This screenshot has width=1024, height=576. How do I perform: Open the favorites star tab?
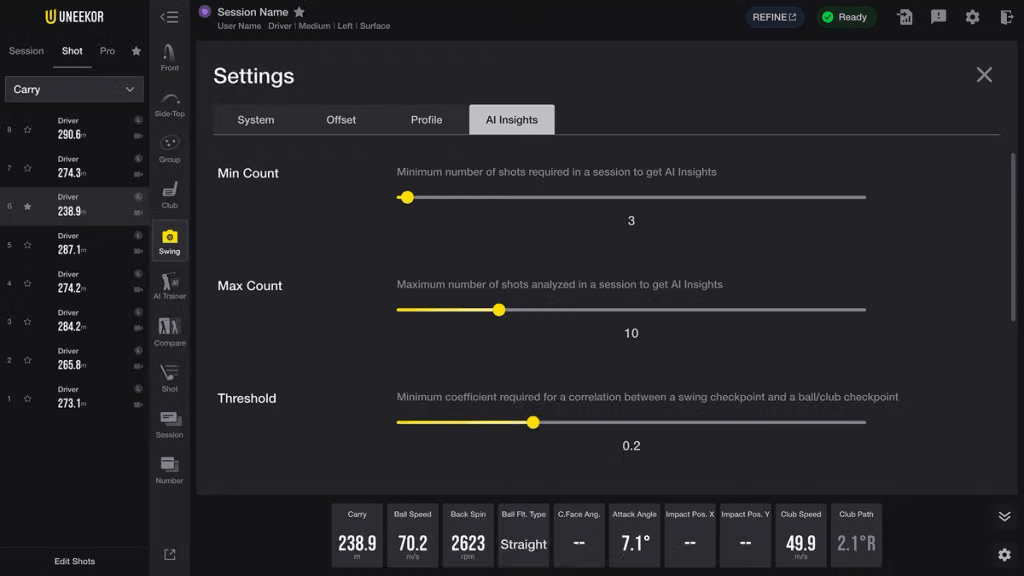tap(136, 51)
